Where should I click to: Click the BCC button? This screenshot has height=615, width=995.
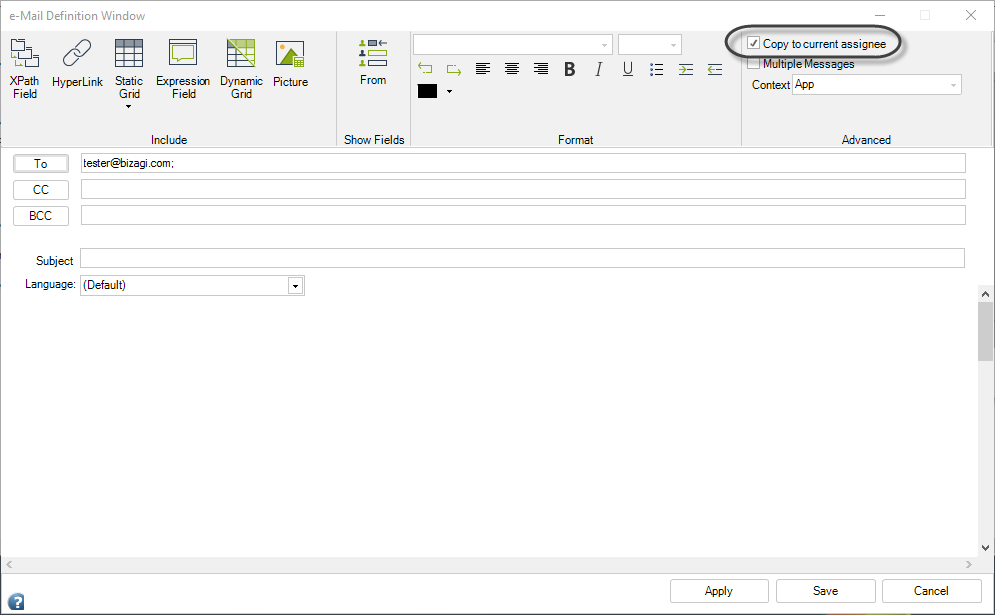(x=41, y=216)
